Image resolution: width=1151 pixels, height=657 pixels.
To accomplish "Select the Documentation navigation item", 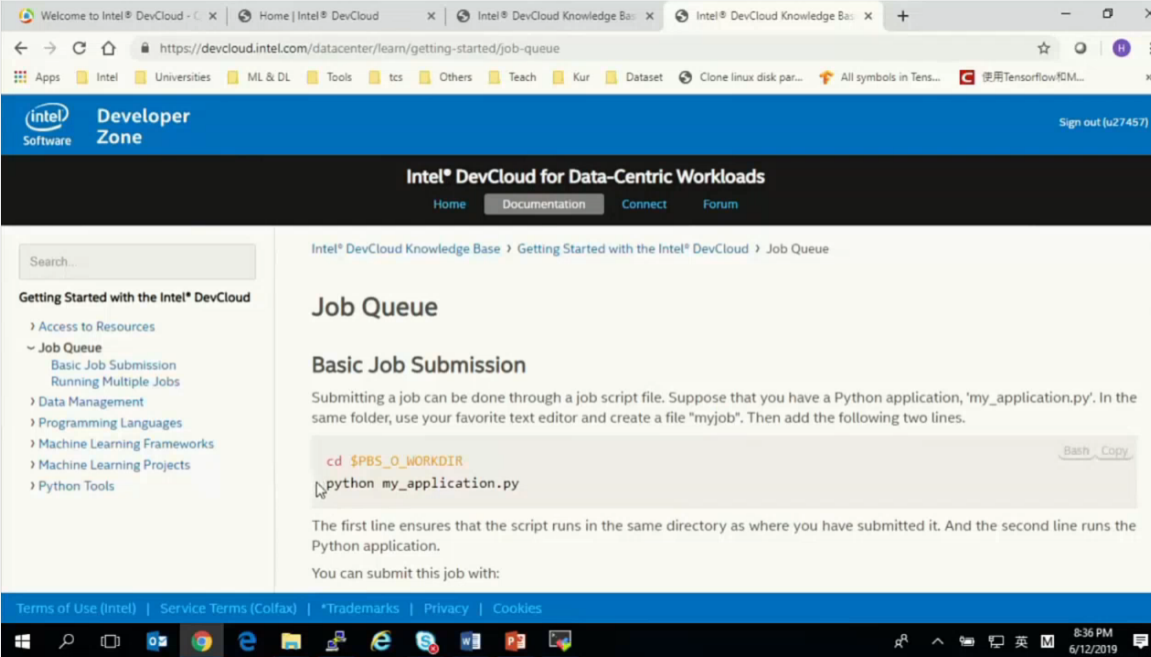I will tap(544, 205).
